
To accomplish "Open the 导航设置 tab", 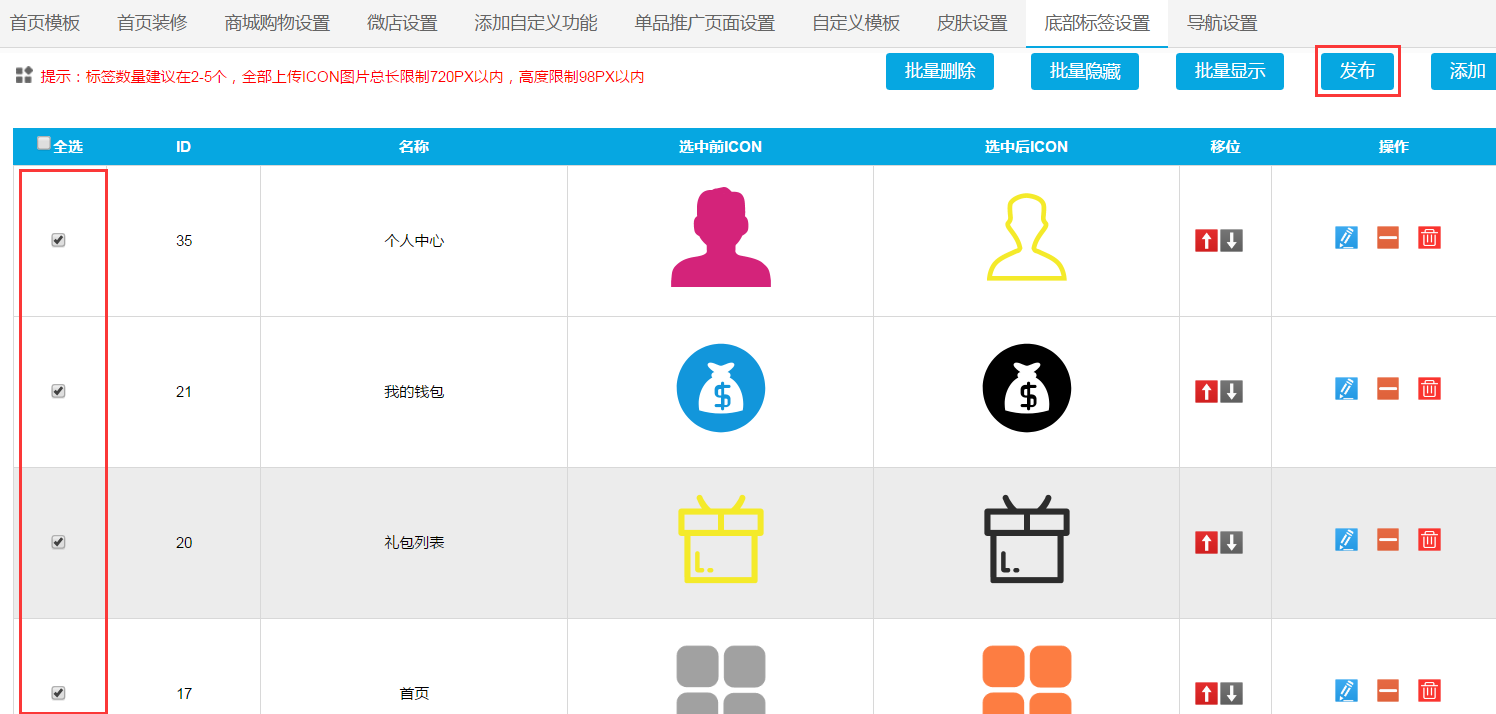I will pos(1222,23).
